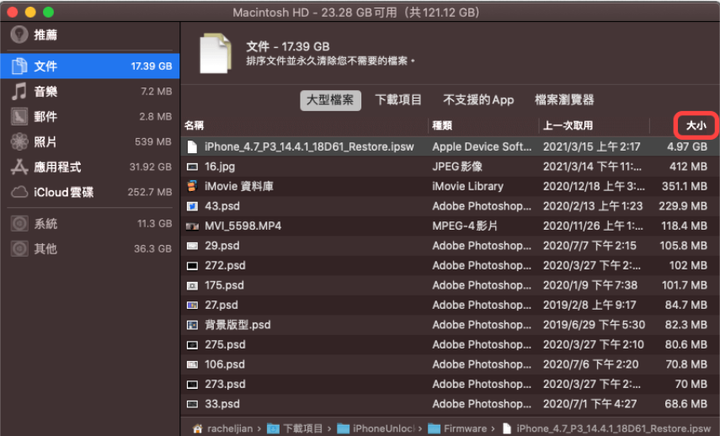
Task: Click the JPEG影像 type cell
Action: (x=457, y=167)
